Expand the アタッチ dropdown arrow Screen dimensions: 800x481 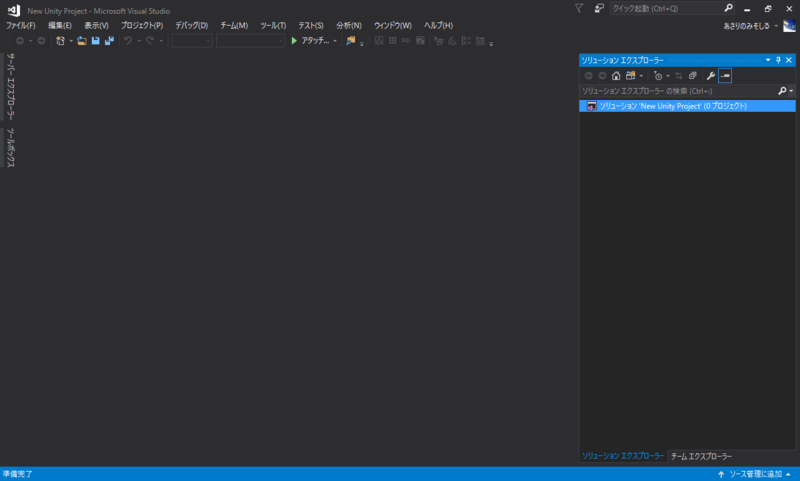[335, 41]
